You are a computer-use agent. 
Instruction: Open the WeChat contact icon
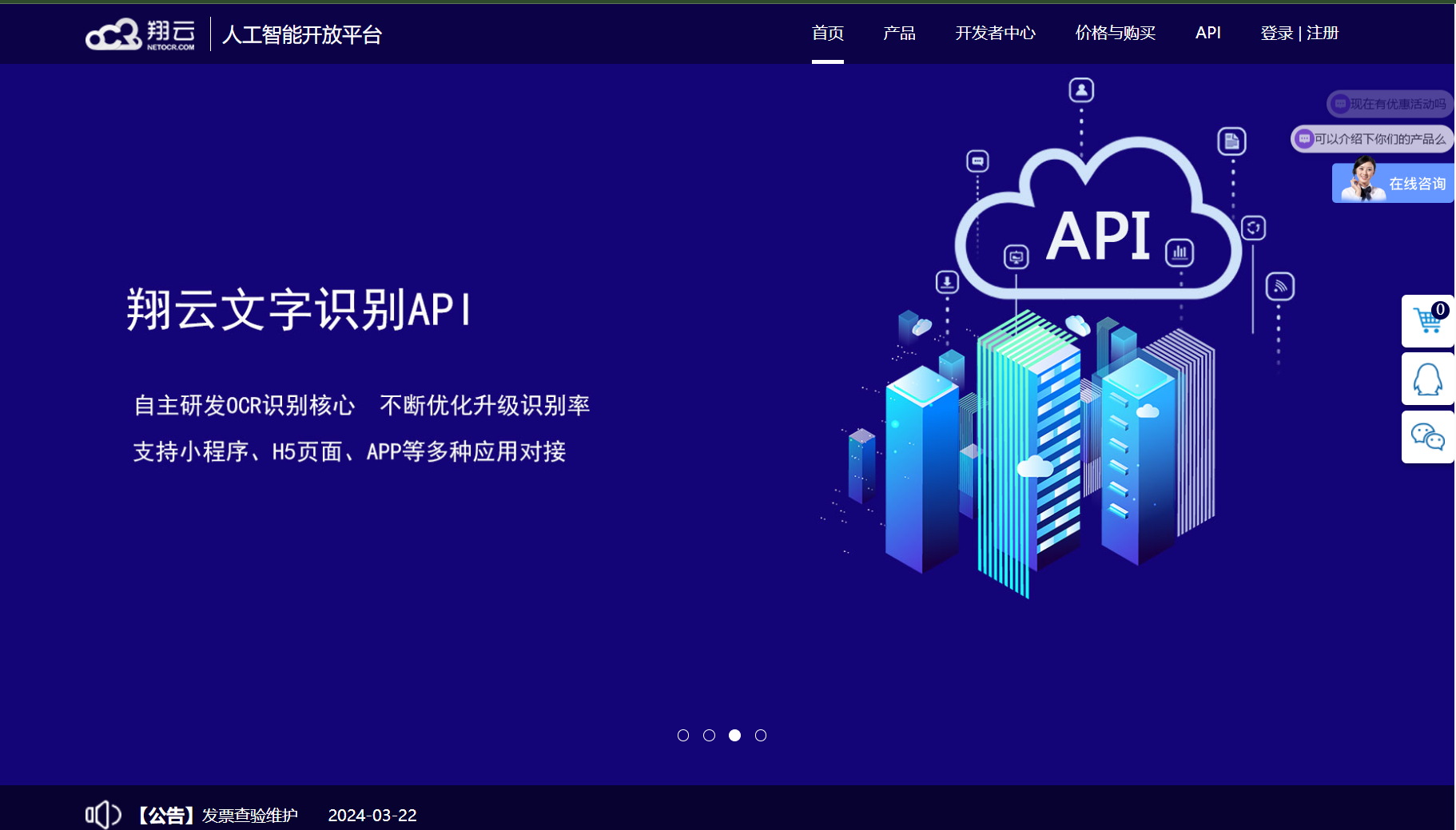click(1428, 437)
